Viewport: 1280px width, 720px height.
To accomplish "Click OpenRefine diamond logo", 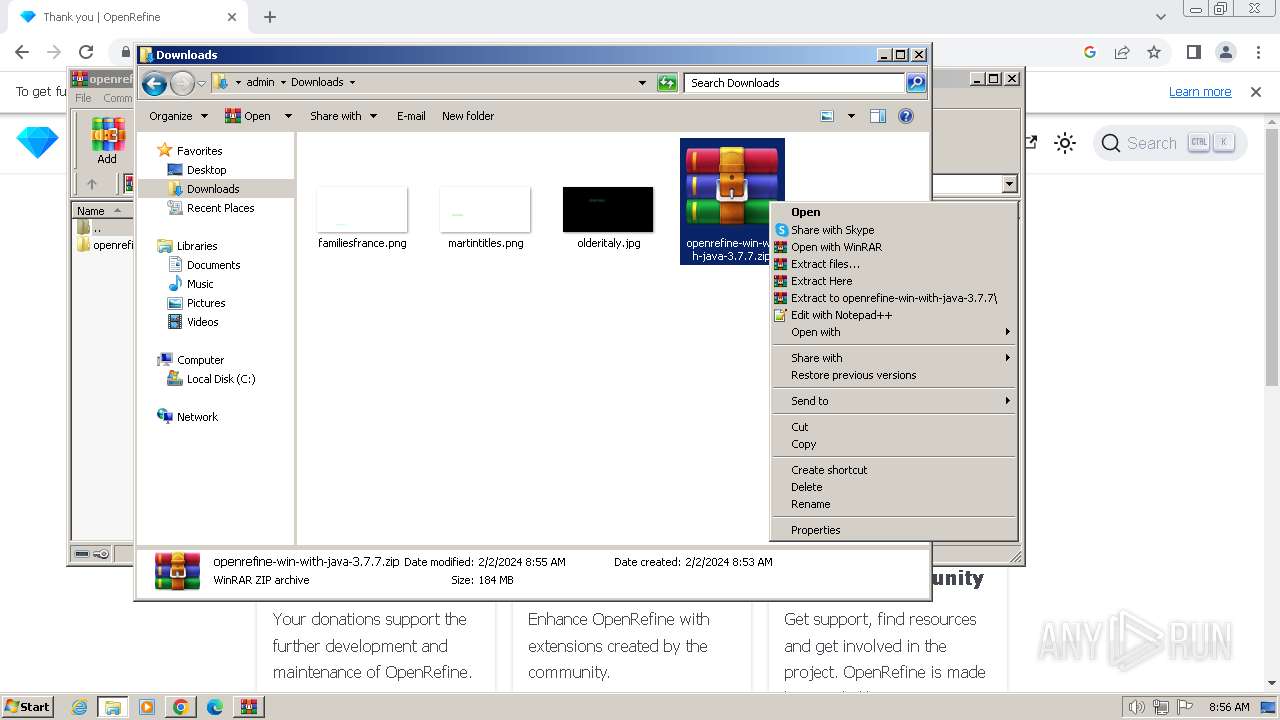I will pyautogui.click(x=37, y=143).
